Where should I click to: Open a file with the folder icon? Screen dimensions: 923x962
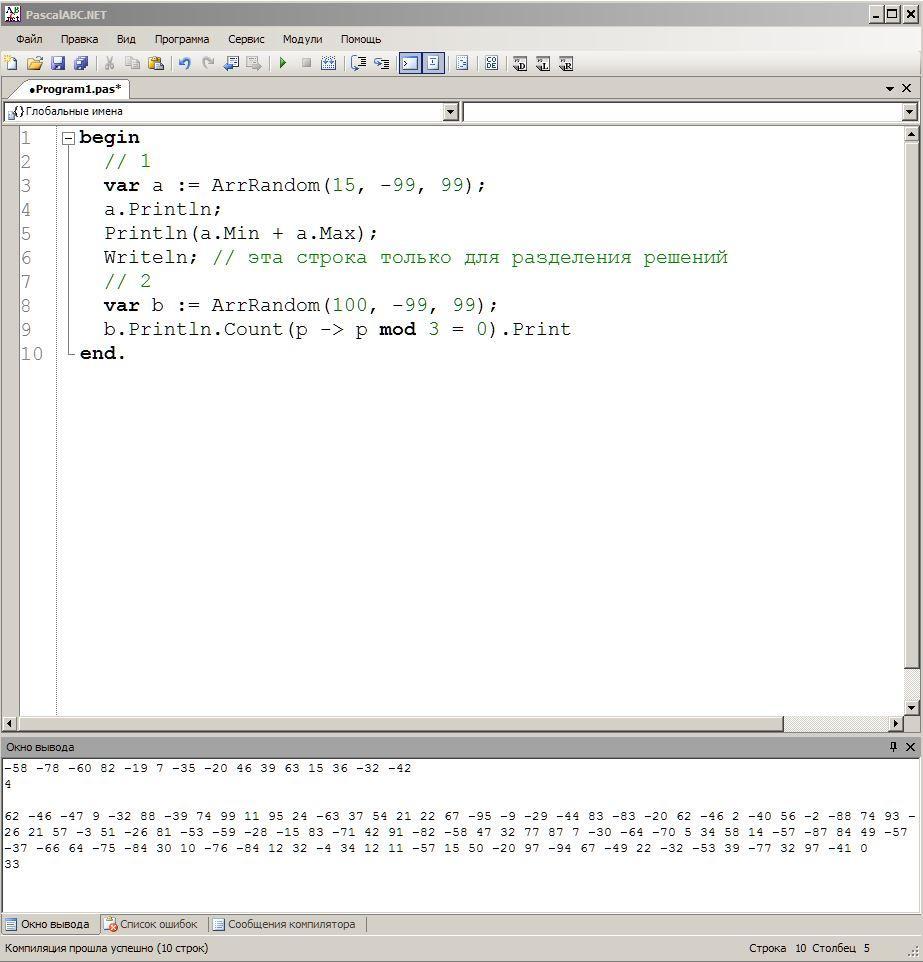tap(34, 63)
